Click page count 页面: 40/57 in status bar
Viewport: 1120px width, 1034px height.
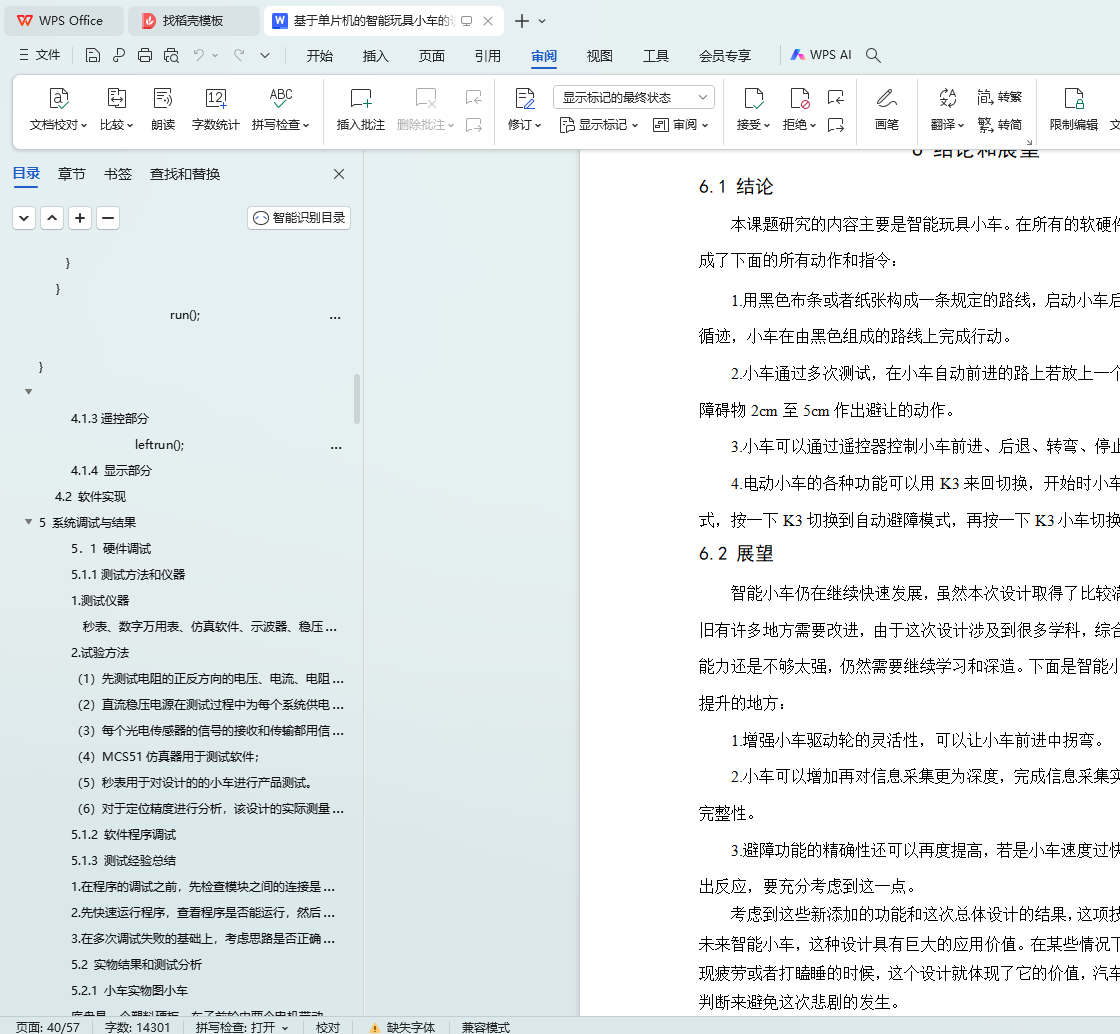pos(49,1028)
